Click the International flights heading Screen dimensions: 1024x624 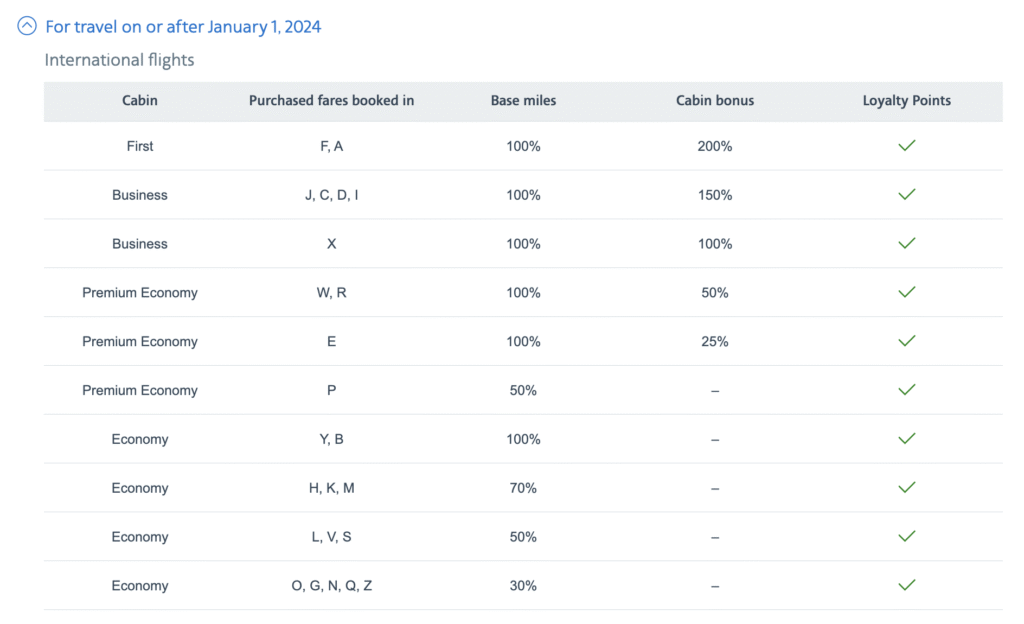[119, 60]
